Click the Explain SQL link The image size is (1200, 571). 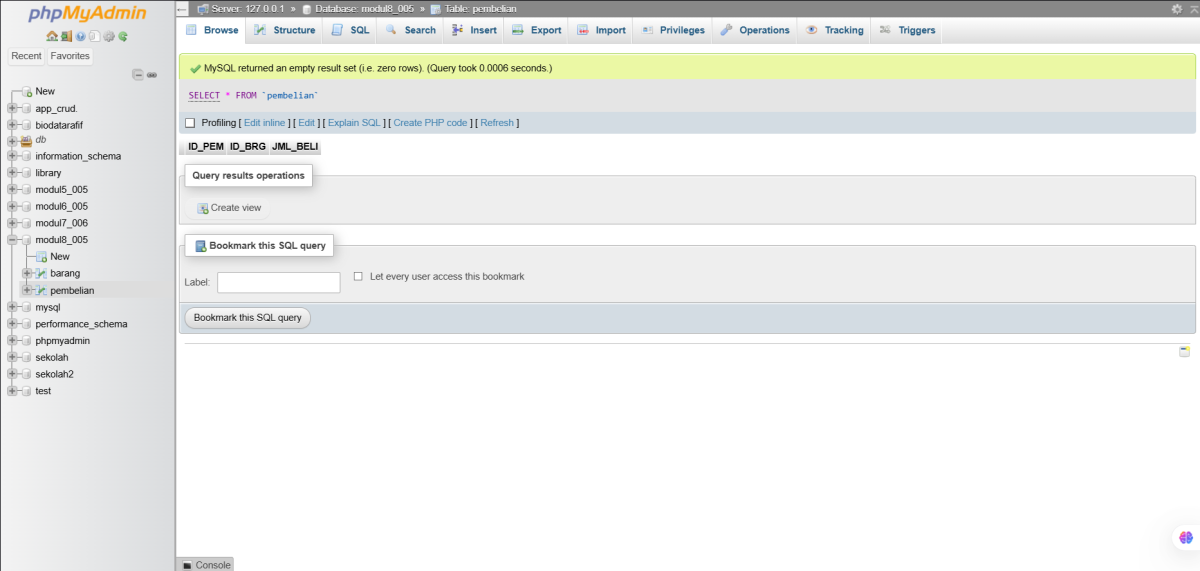355,123
